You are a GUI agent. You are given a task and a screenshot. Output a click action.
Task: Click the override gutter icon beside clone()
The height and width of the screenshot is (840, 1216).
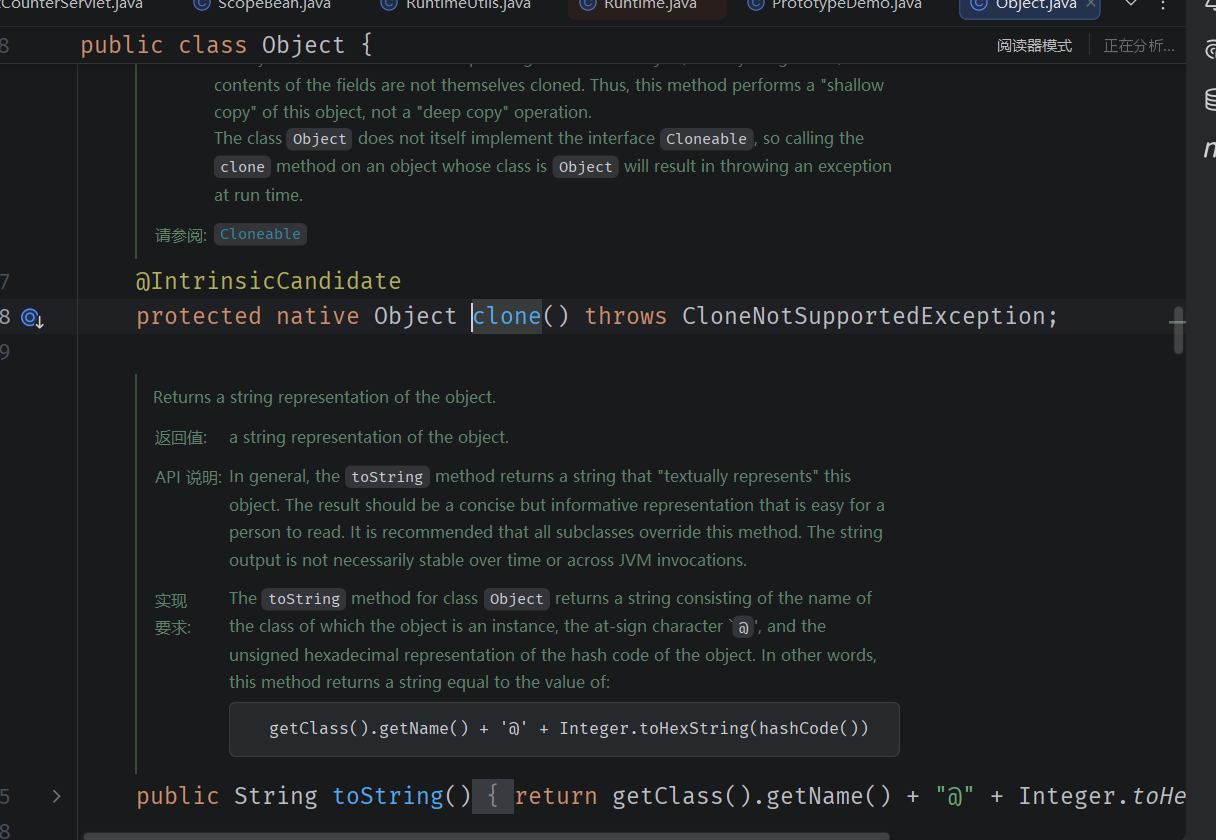coord(32,318)
